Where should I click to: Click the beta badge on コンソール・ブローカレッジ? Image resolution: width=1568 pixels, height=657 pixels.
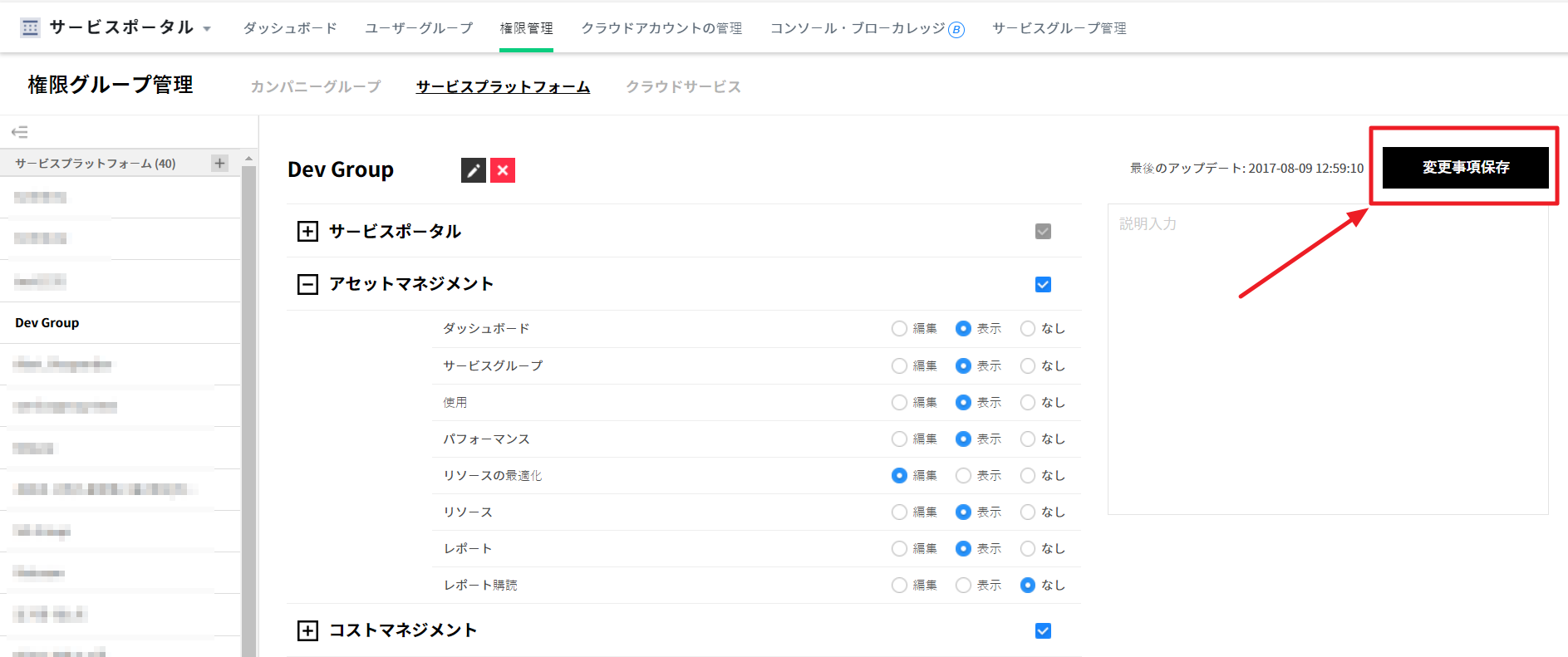pyautogui.click(x=956, y=31)
